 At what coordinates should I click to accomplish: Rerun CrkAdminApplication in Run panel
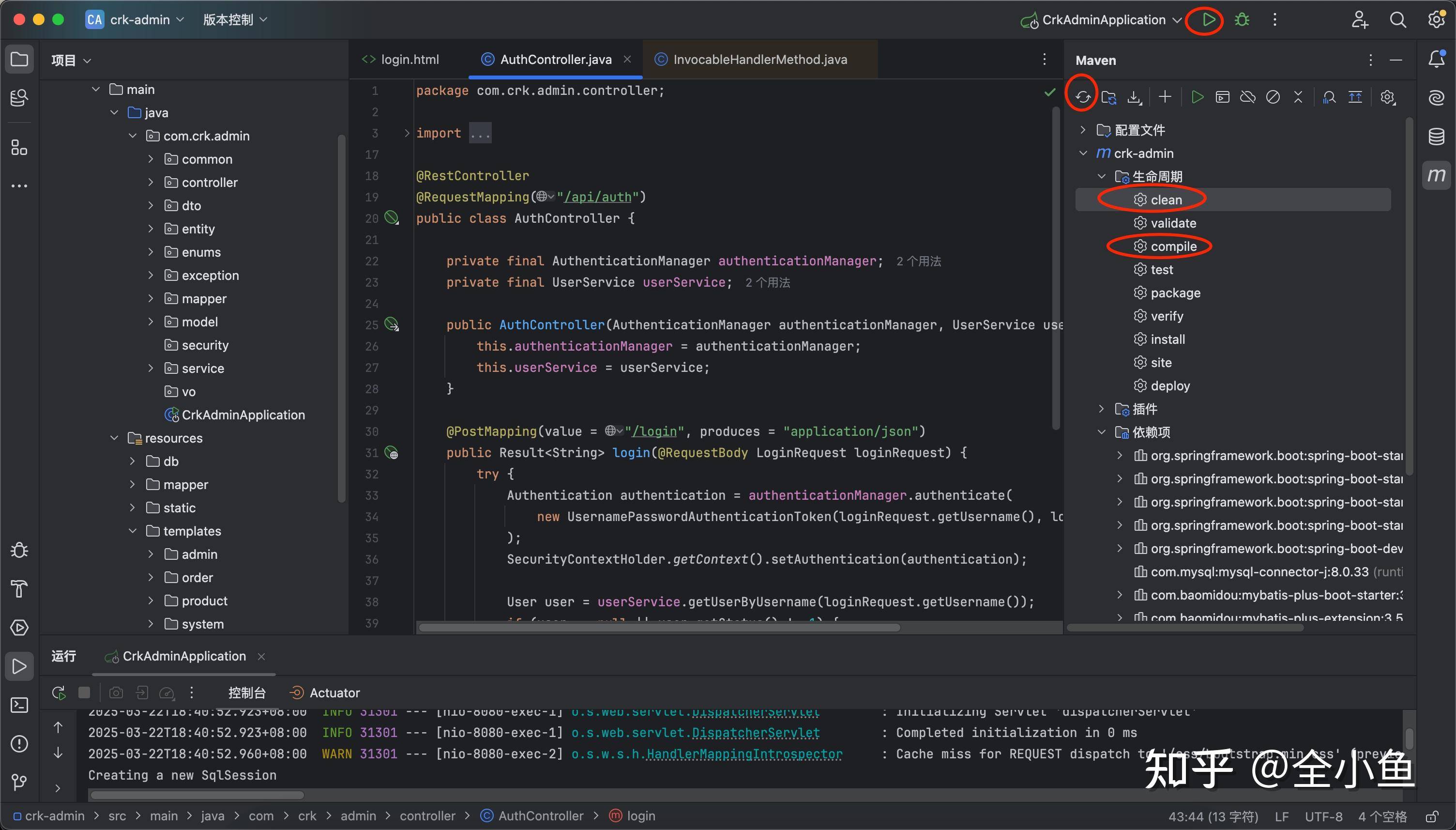pyautogui.click(x=58, y=692)
